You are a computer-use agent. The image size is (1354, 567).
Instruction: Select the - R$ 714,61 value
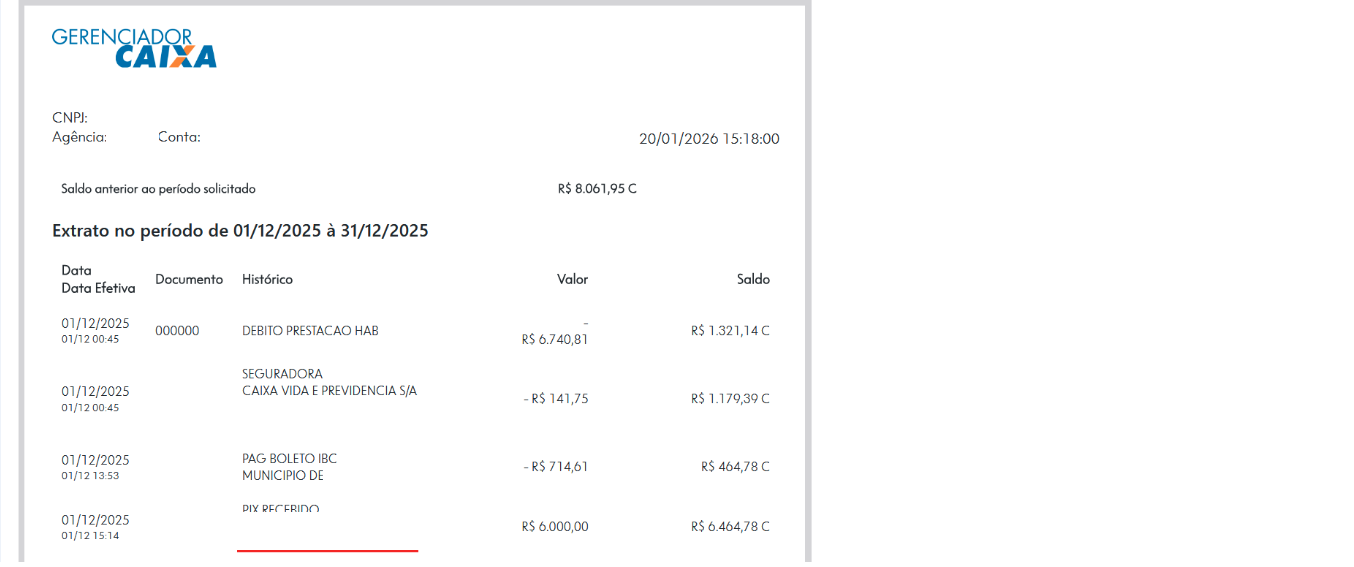(556, 467)
